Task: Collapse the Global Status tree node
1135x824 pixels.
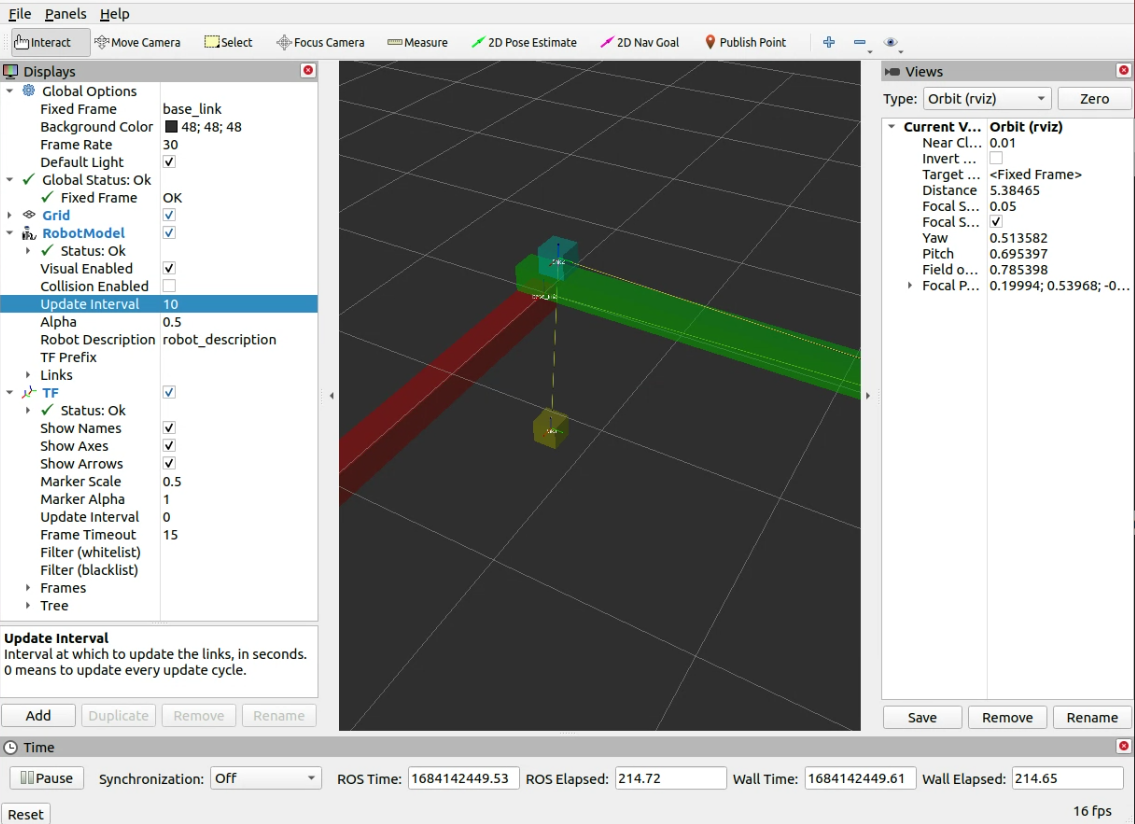Action: tap(9, 180)
